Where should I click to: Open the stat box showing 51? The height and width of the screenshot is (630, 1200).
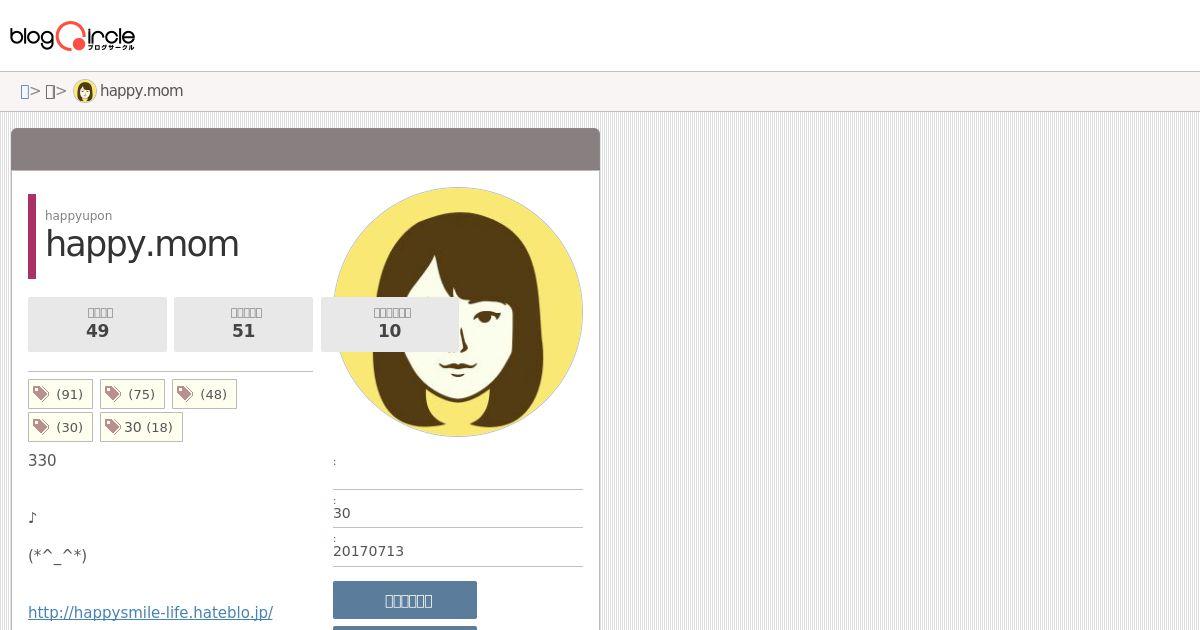point(243,324)
